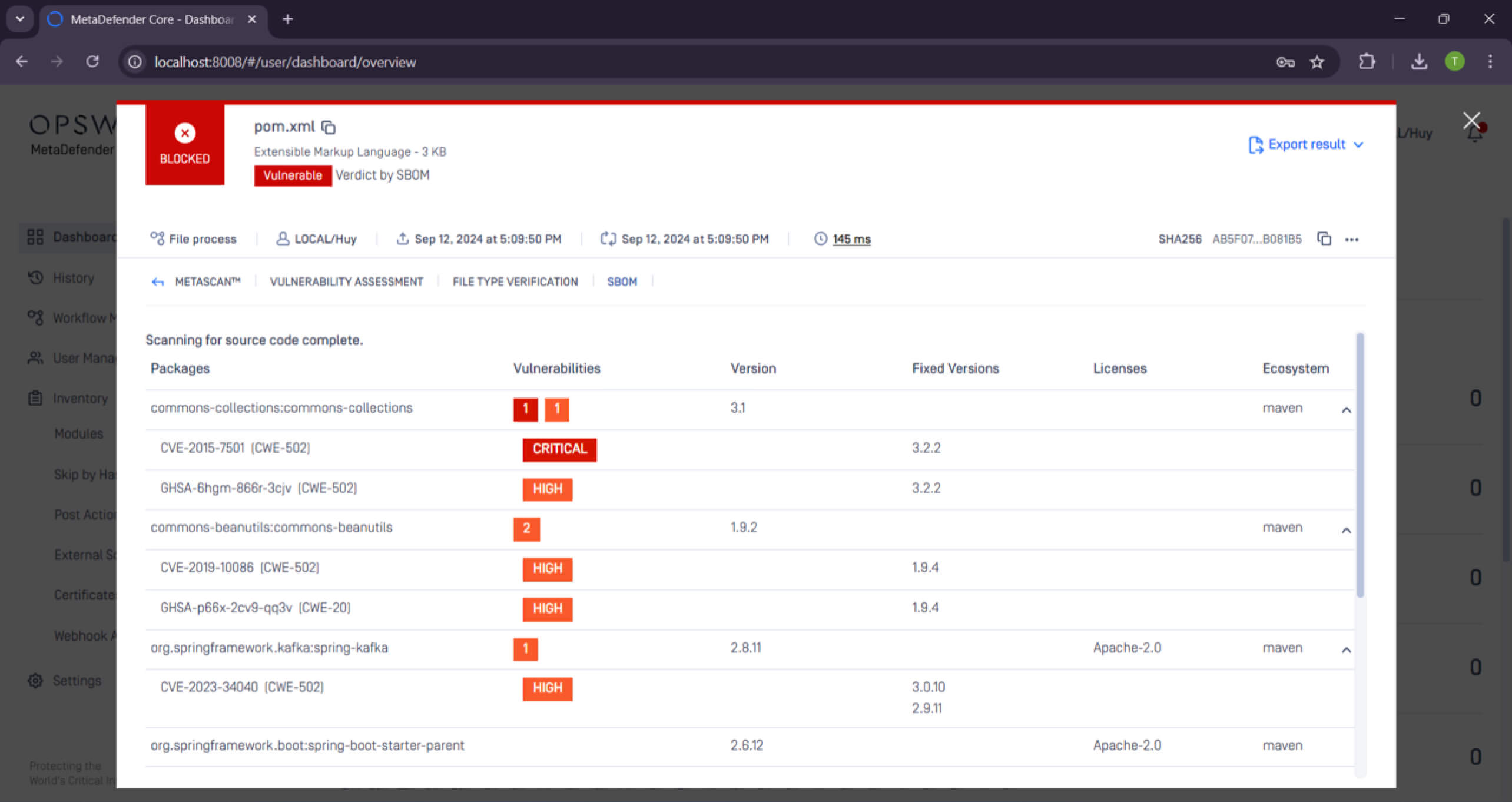Click the 145 ms duration link
Viewport: 1512px width, 802px height.
click(x=851, y=239)
